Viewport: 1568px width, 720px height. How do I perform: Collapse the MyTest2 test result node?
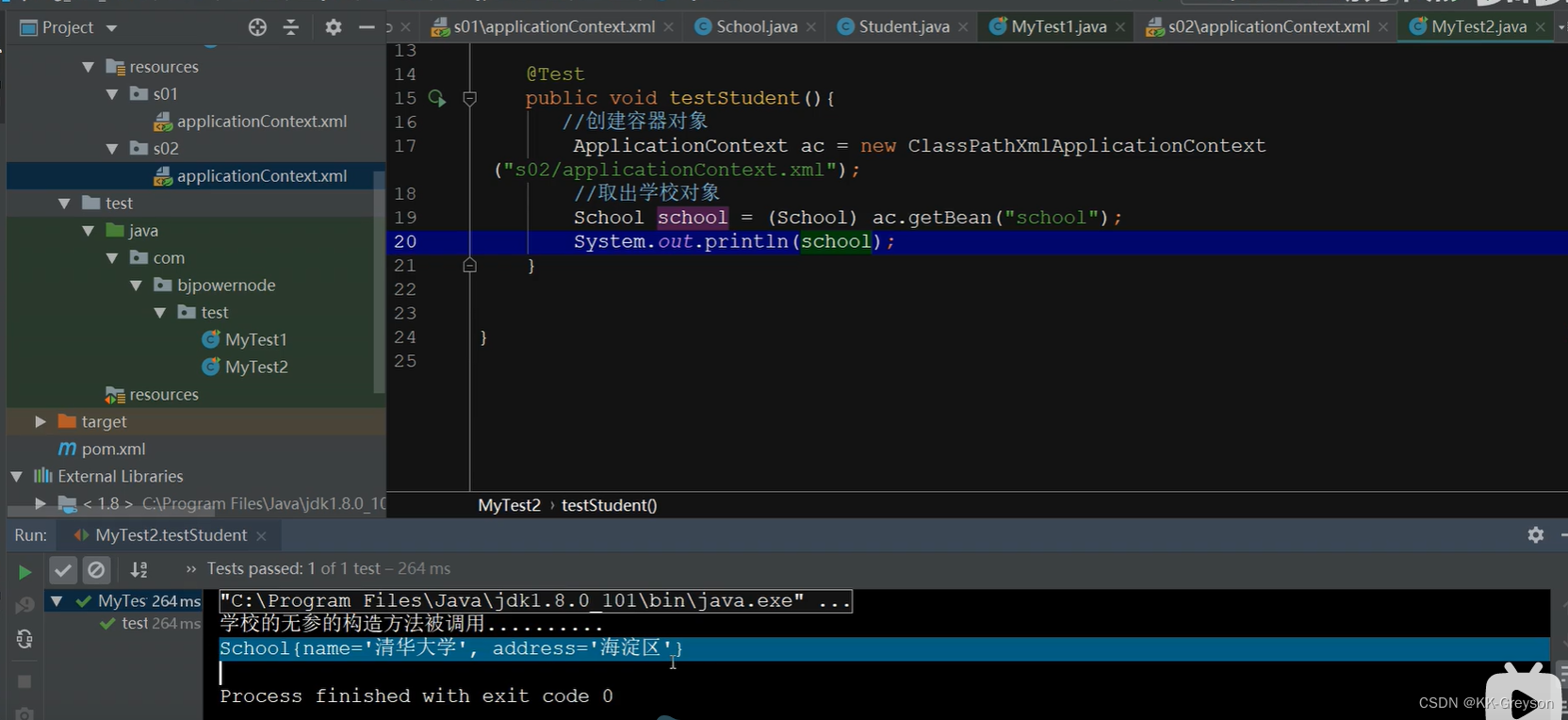pos(57,601)
